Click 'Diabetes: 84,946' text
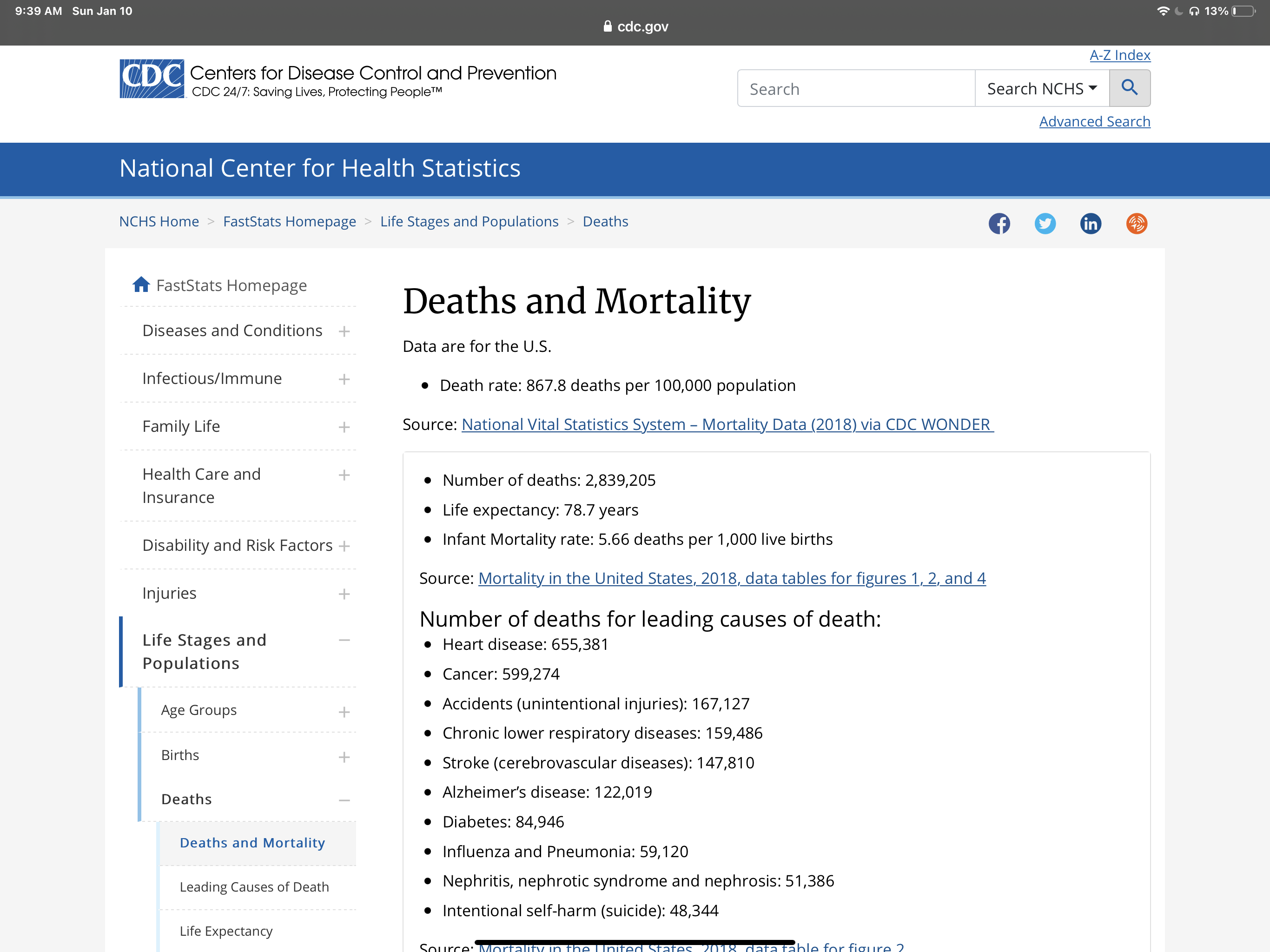The width and height of the screenshot is (1270, 952). click(503, 822)
